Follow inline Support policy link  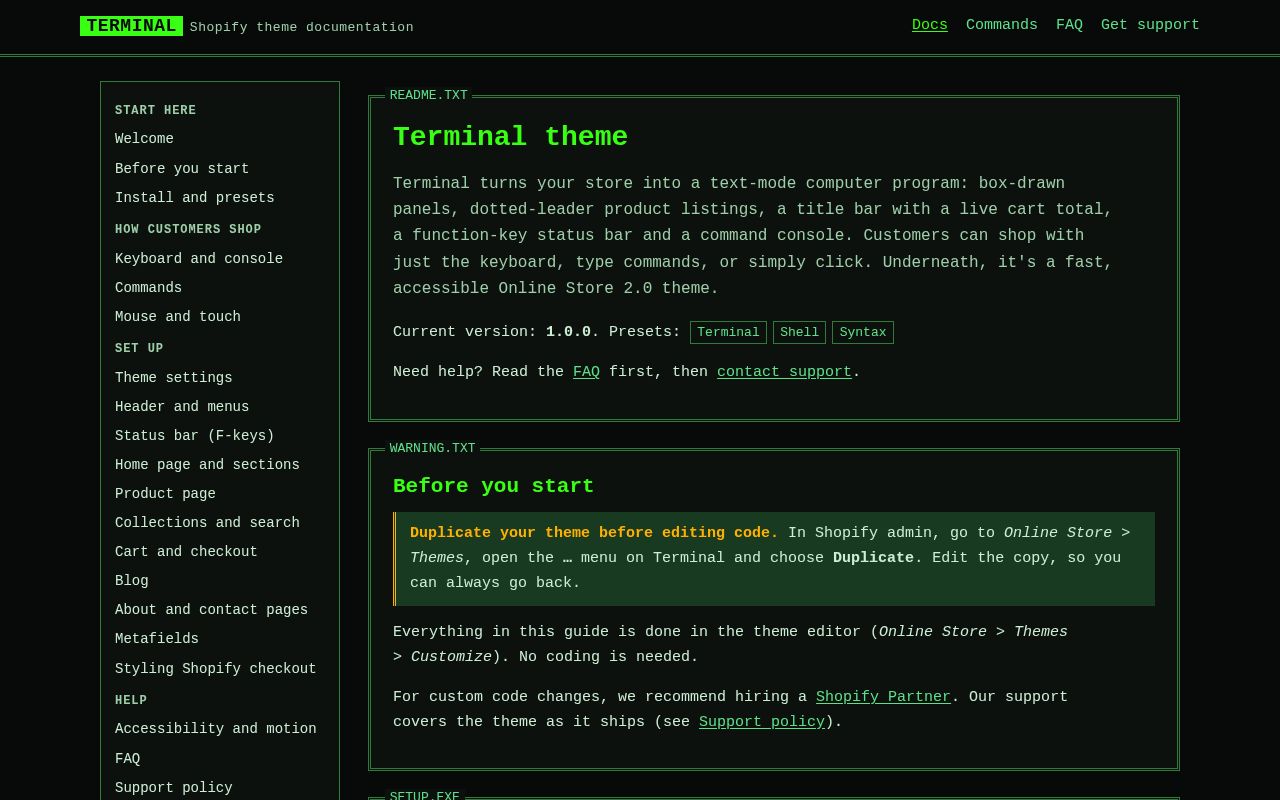point(762,722)
